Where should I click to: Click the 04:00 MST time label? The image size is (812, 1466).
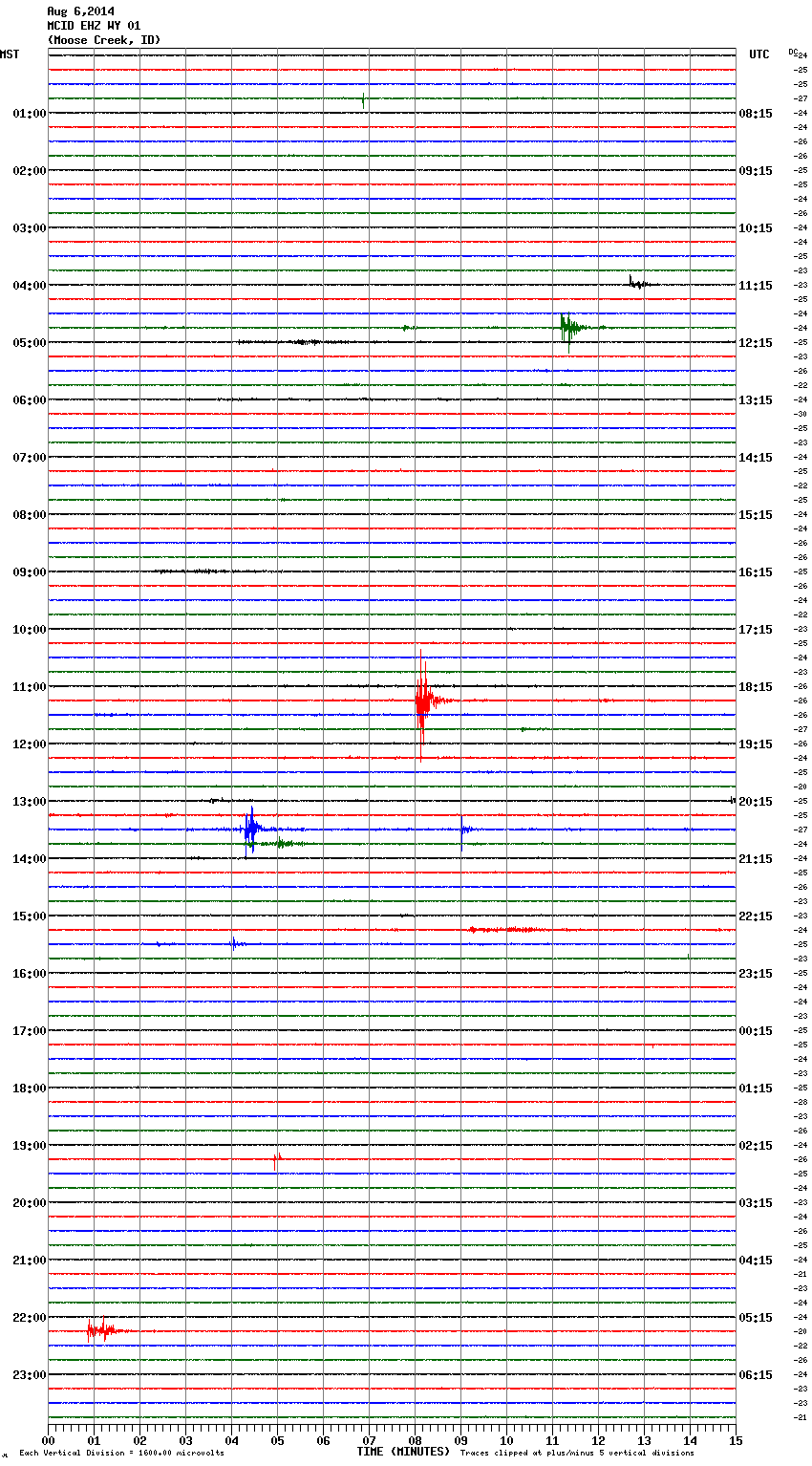coord(29,286)
